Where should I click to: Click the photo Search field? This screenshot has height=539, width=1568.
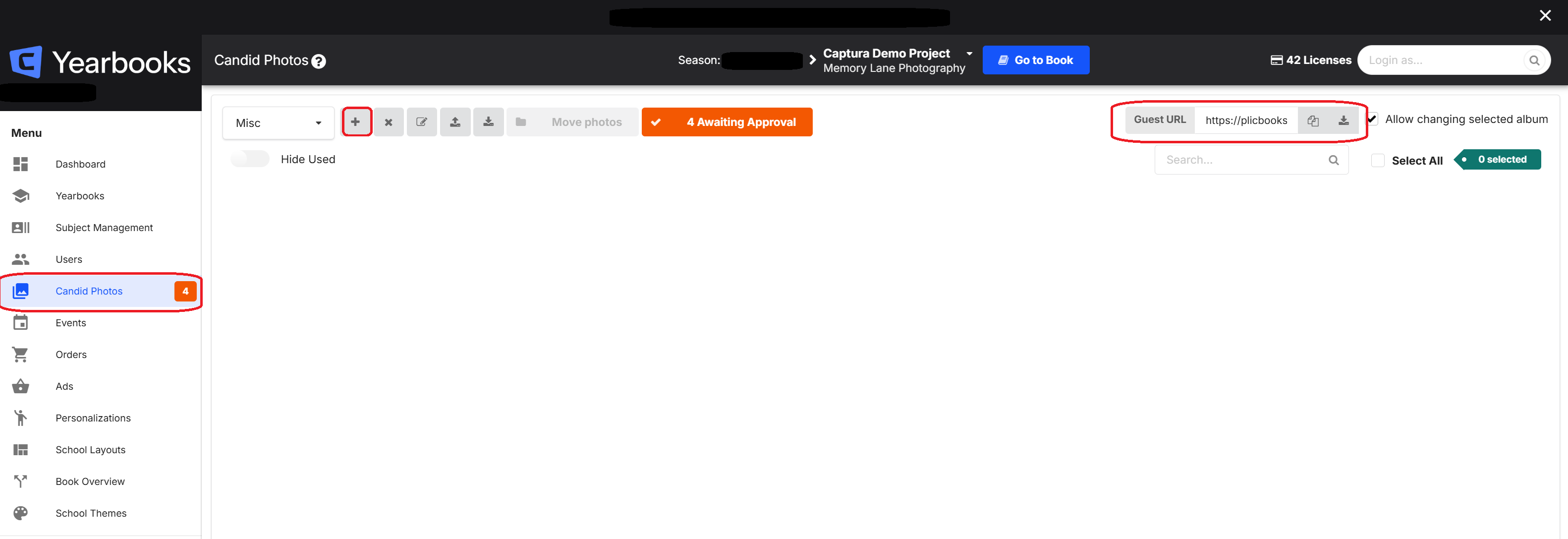click(1251, 160)
